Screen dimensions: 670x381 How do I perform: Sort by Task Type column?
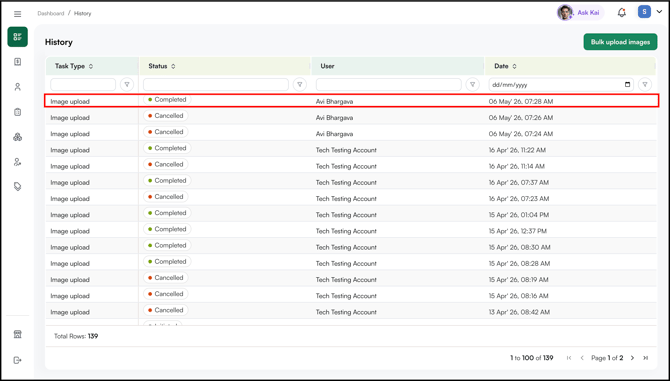tap(74, 66)
